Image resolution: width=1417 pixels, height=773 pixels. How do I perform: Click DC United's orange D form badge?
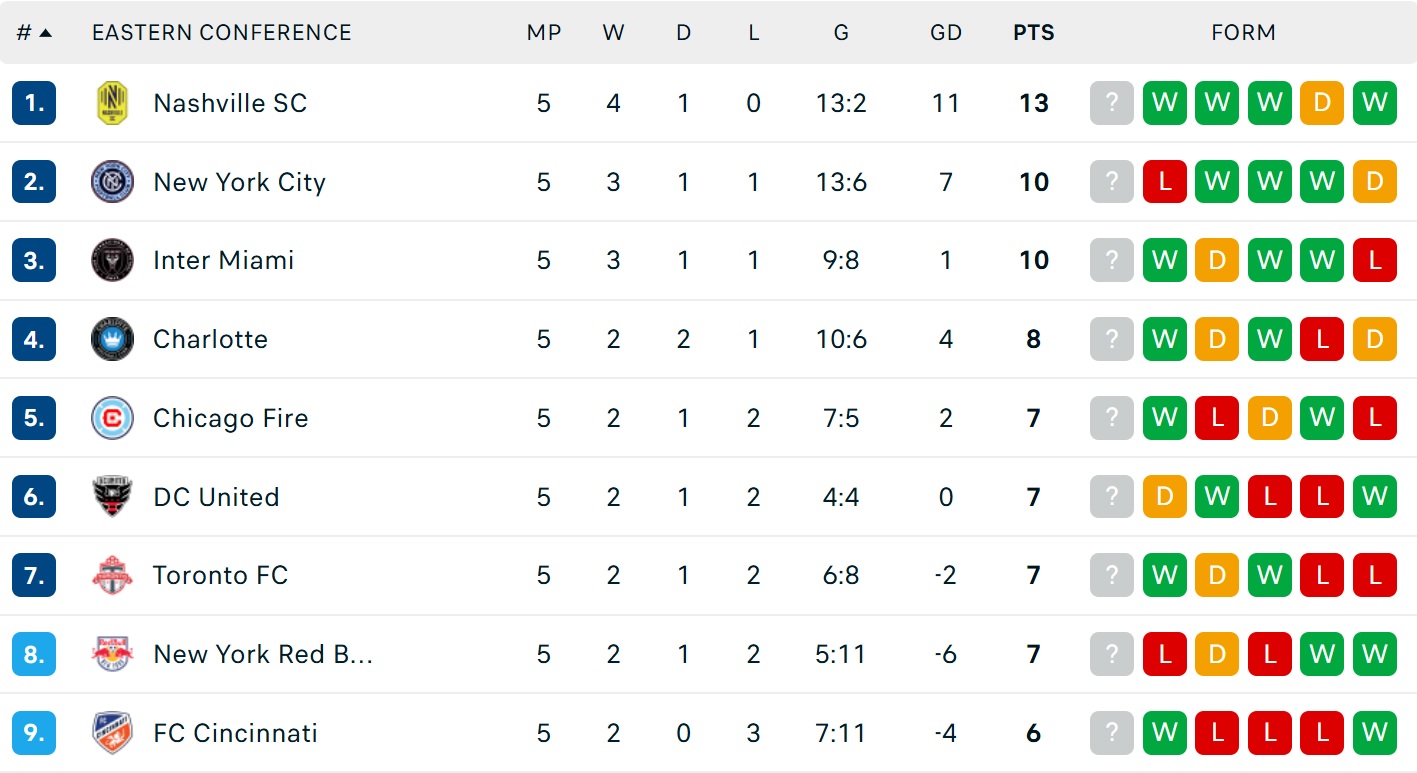1164,497
